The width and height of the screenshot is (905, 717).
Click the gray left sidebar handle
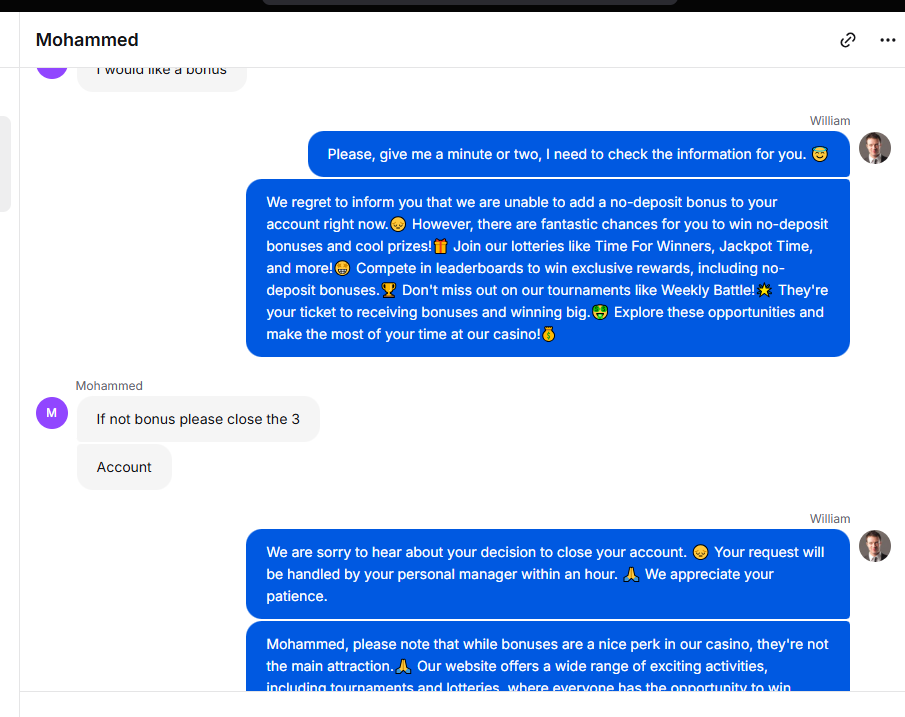pos(5,164)
